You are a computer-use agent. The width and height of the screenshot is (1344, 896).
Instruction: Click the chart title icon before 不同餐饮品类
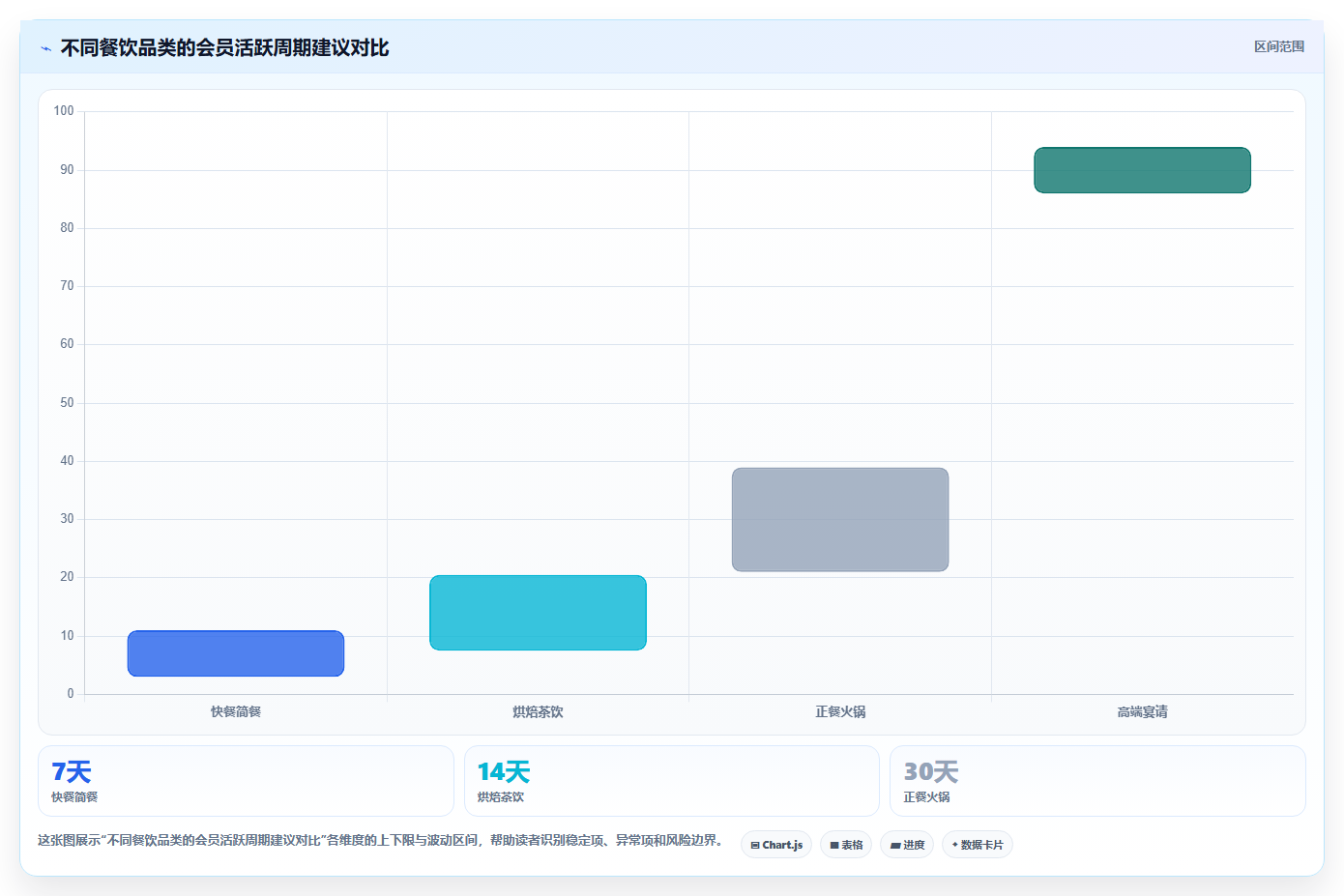point(45,48)
